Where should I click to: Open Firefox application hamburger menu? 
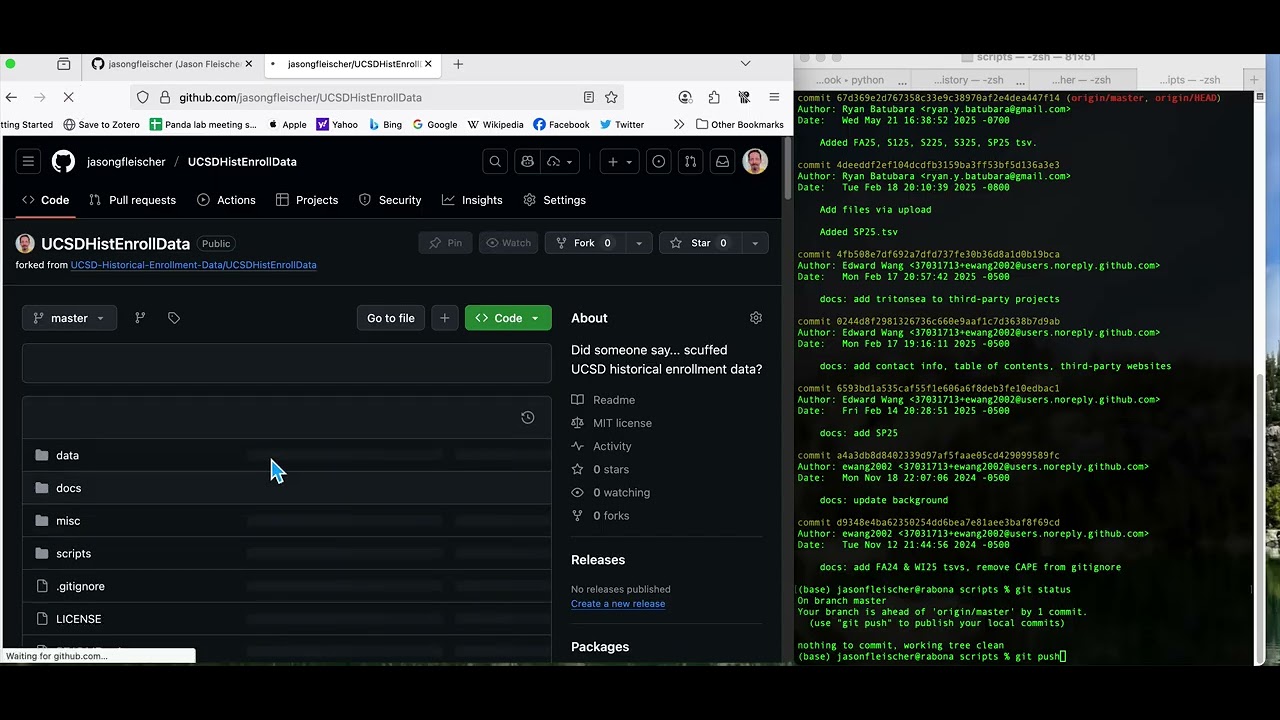[774, 97]
